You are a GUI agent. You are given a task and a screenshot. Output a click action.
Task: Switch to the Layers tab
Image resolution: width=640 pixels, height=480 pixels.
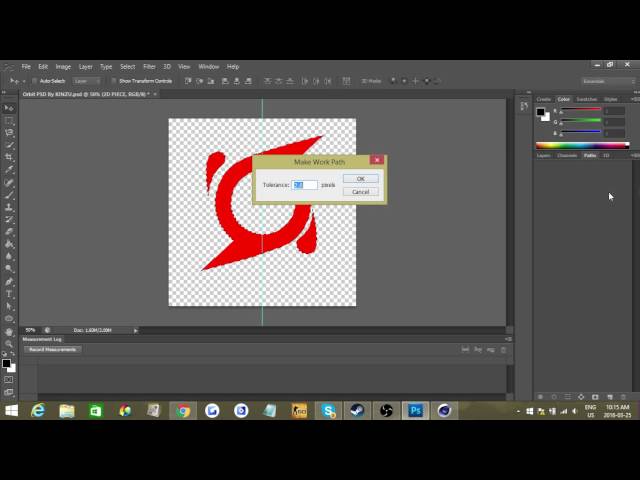click(543, 156)
